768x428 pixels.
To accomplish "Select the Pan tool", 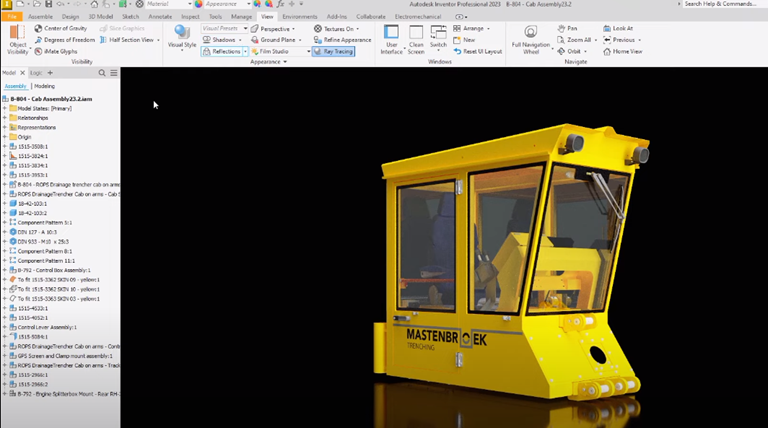I will pos(567,28).
